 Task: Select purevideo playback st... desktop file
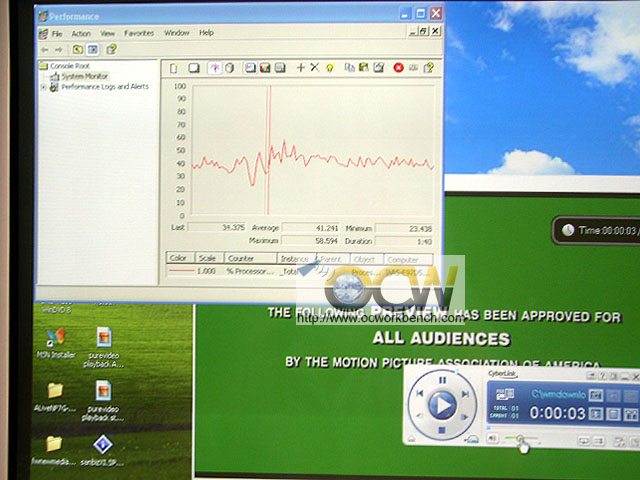click(x=103, y=401)
